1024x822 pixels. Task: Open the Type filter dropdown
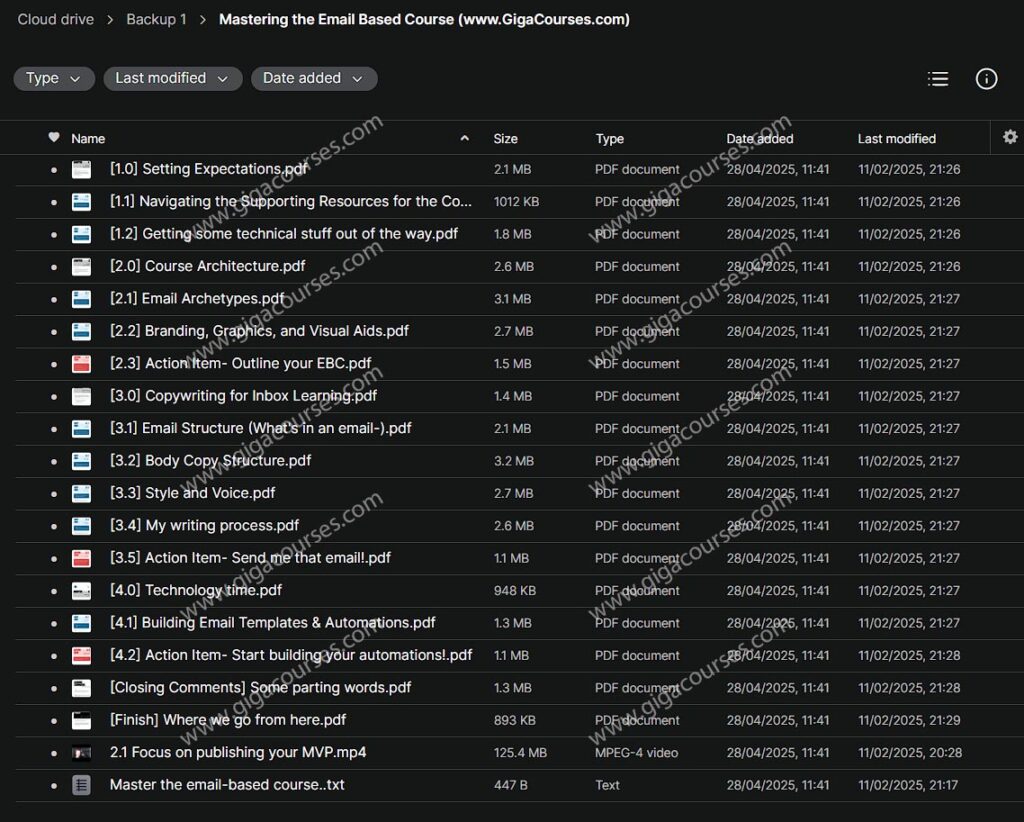[x=54, y=78]
